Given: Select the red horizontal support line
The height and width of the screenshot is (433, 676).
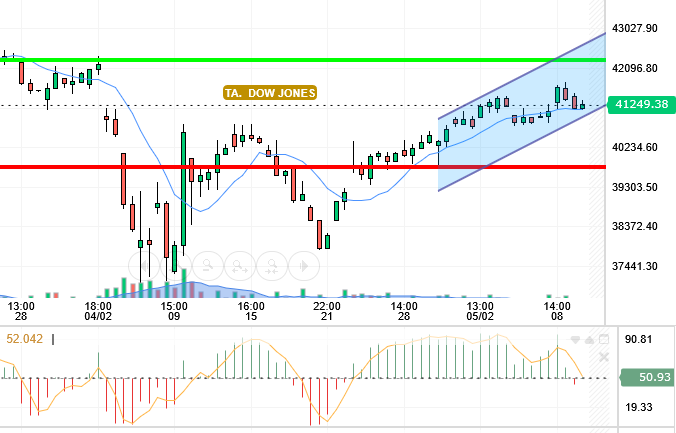Looking at the screenshot, I should click(303, 167).
